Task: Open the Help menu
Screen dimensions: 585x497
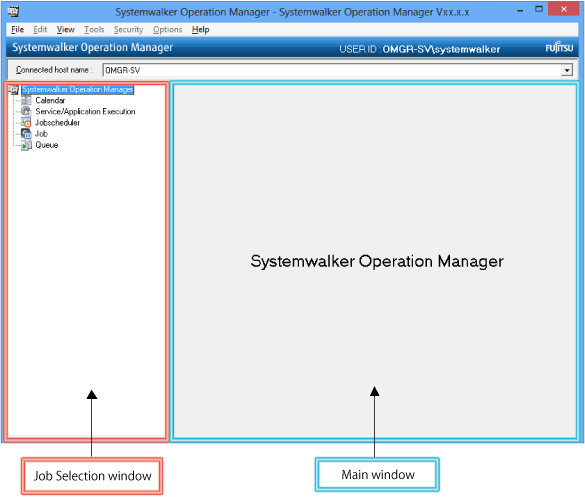Action: tap(200, 29)
